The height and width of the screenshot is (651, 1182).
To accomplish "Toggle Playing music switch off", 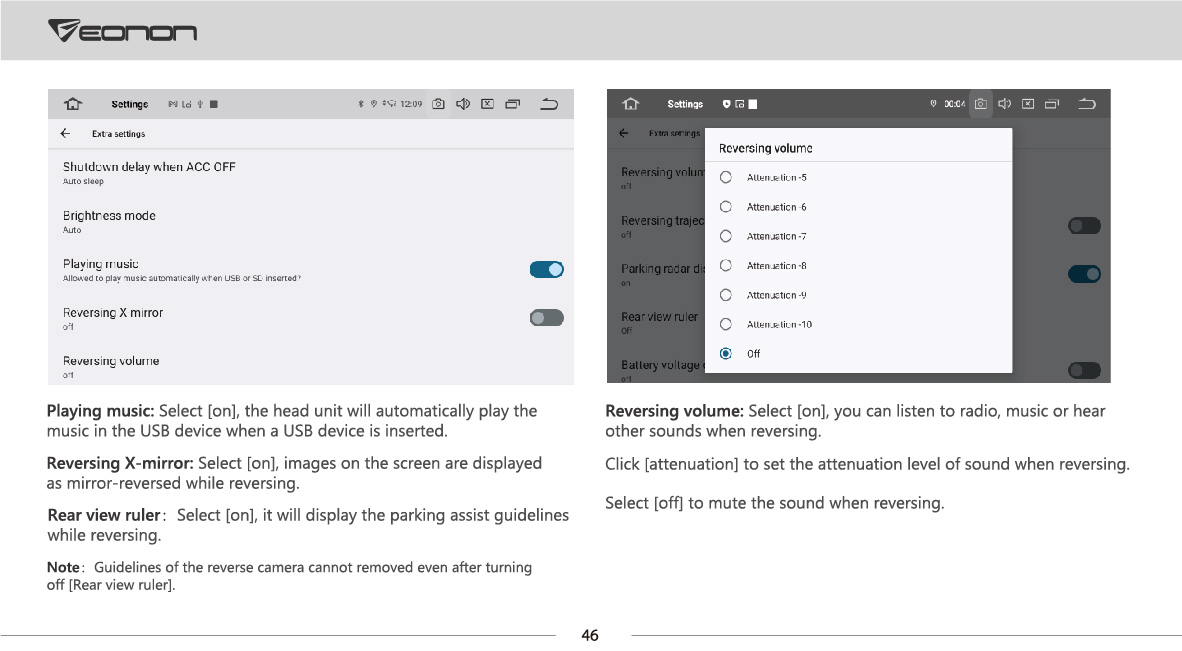I will [x=547, y=270].
